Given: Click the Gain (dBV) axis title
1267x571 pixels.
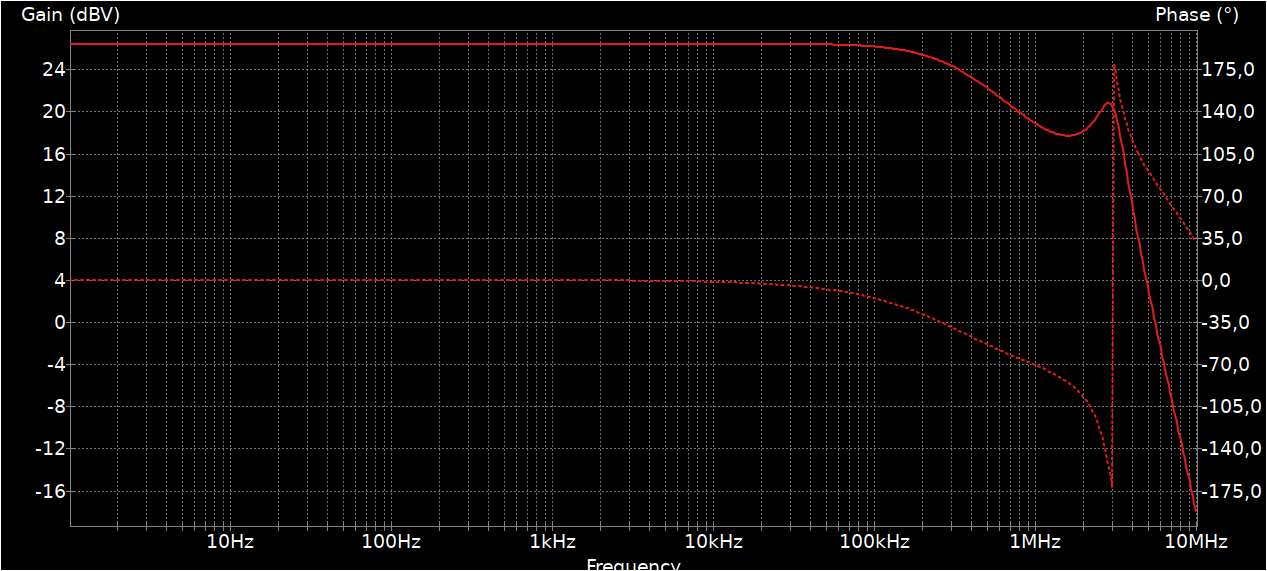Looking at the screenshot, I should pos(70,14).
